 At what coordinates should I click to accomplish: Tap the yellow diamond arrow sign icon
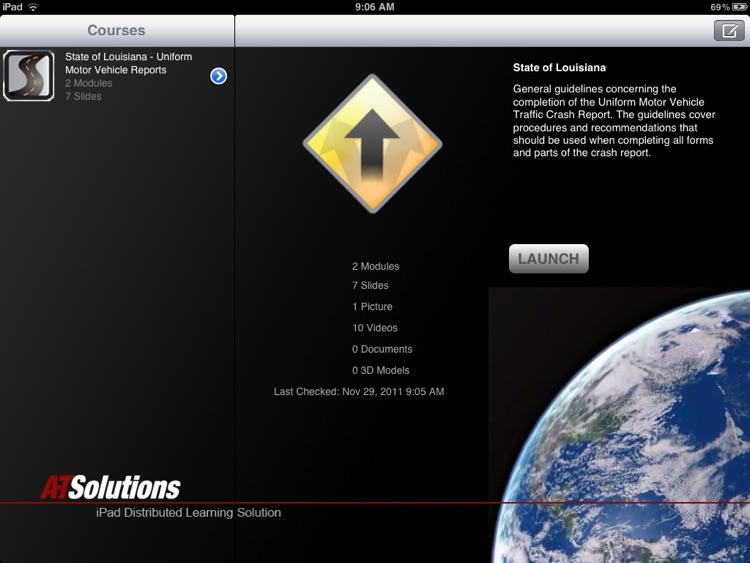point(372,144)
